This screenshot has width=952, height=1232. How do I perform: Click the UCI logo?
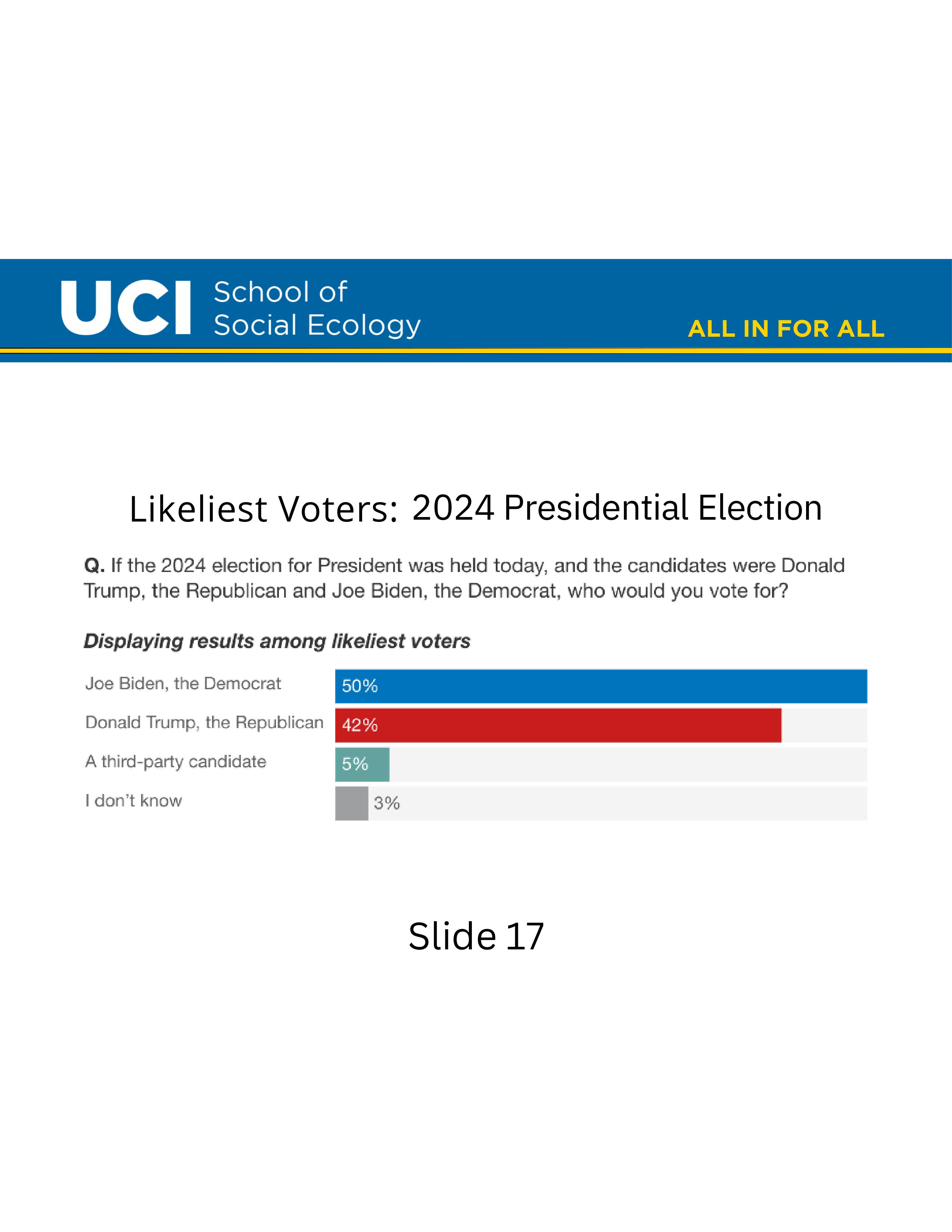[126, 308]
